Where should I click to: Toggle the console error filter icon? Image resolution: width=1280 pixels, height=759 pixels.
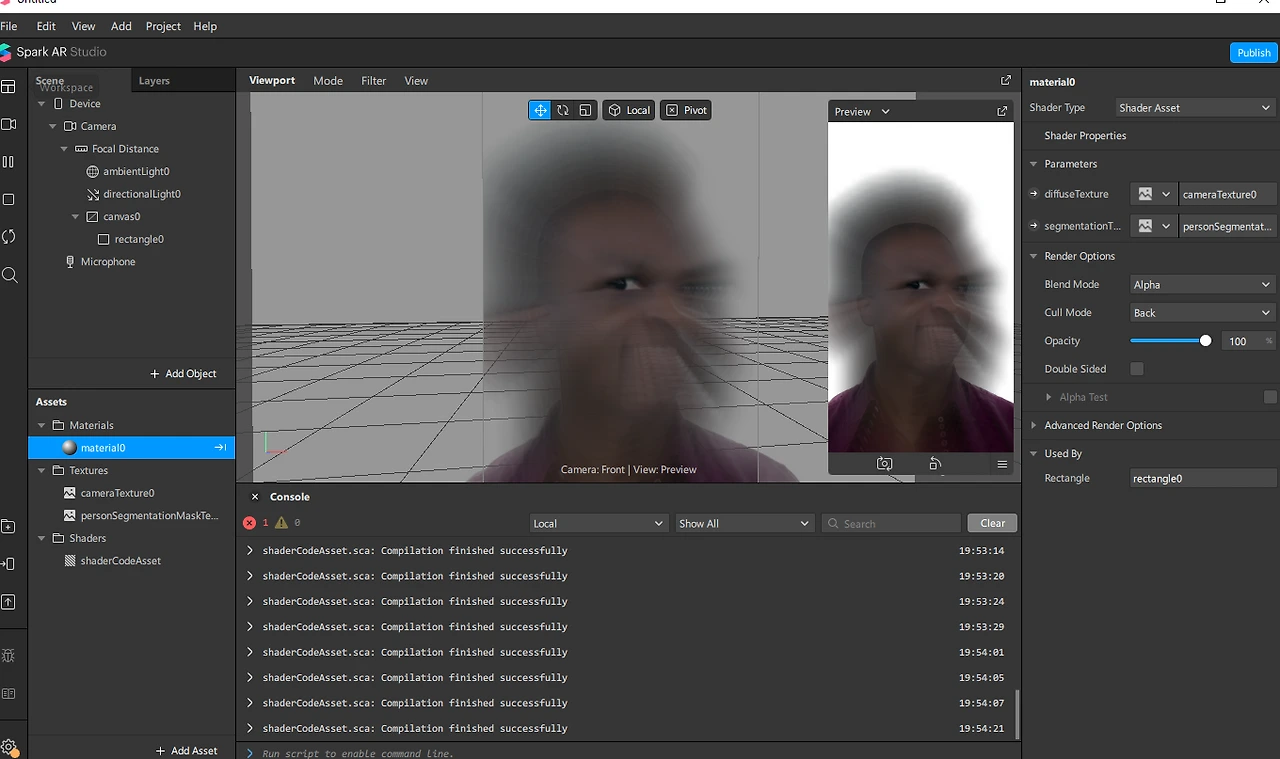pyautogui.click(x=250, y=523)
